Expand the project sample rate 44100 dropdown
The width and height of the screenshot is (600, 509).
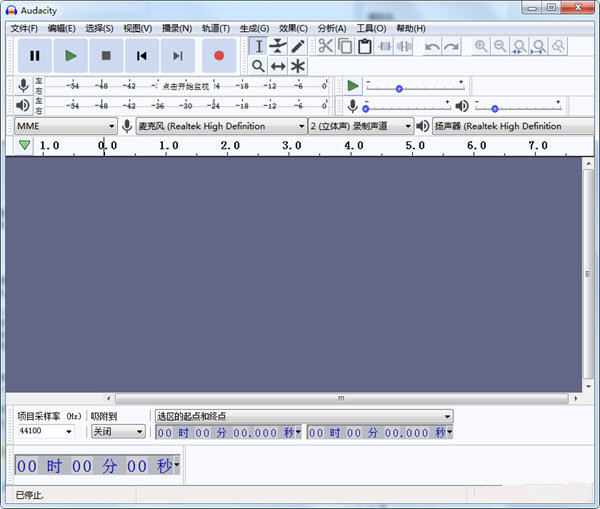(46, 431)
